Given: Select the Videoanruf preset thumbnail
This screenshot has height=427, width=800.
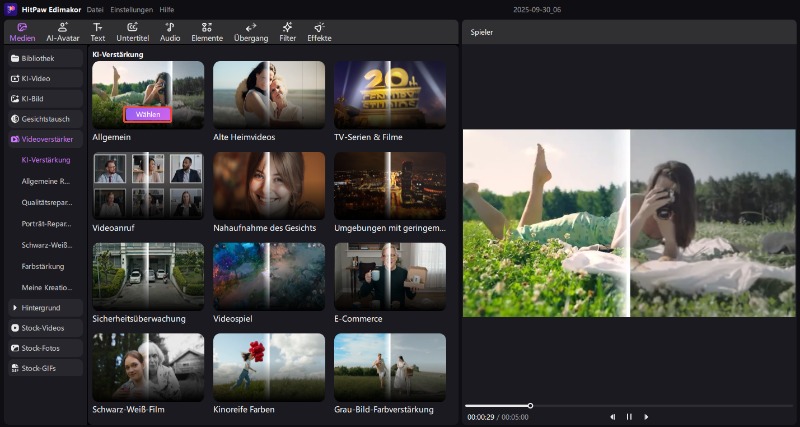Looking at the screenshot, I should coord(148,186).
